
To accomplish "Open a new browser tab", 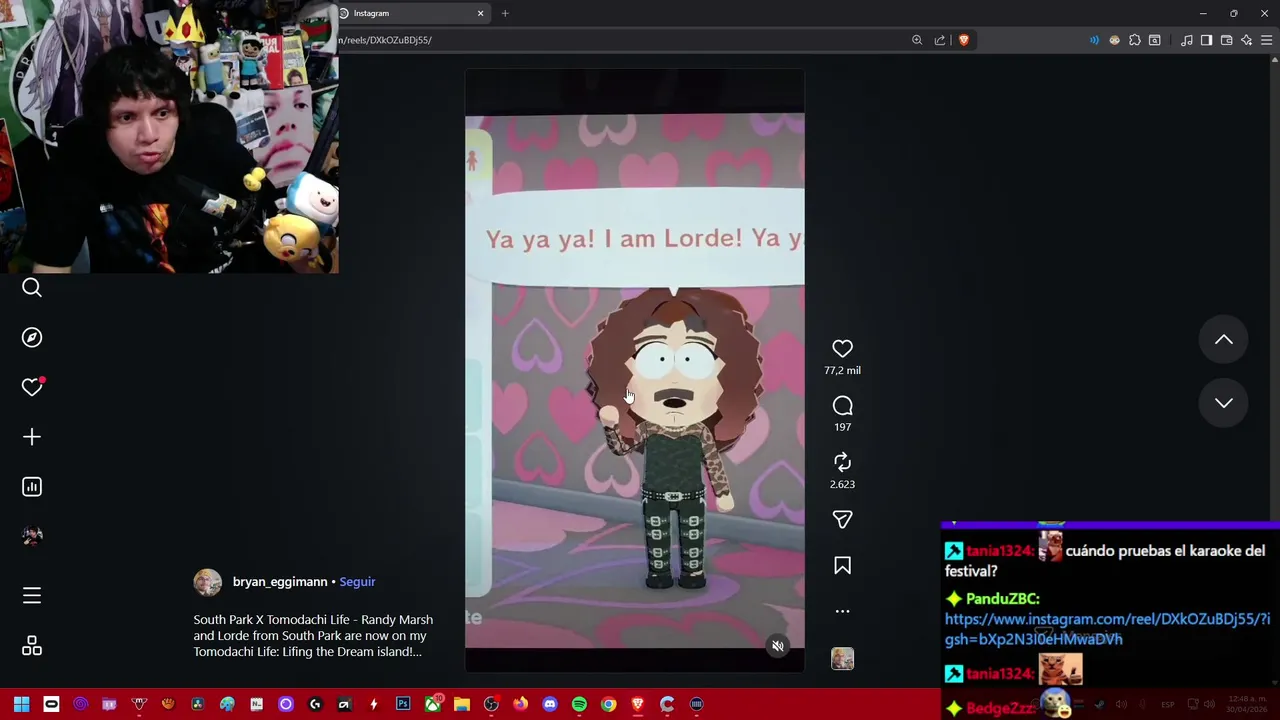I will coord(505,13).
